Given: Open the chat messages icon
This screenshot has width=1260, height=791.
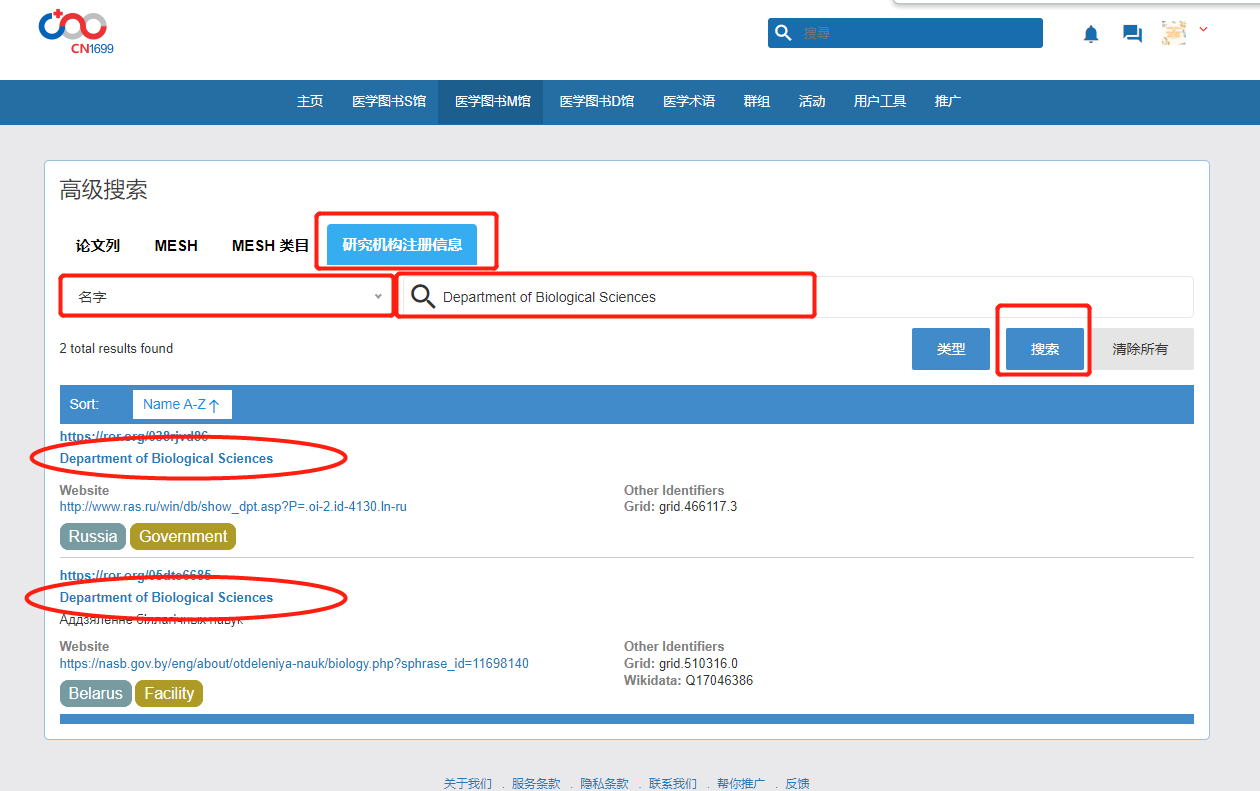Looking at the screenshot, I should (x=1132, y=34).
